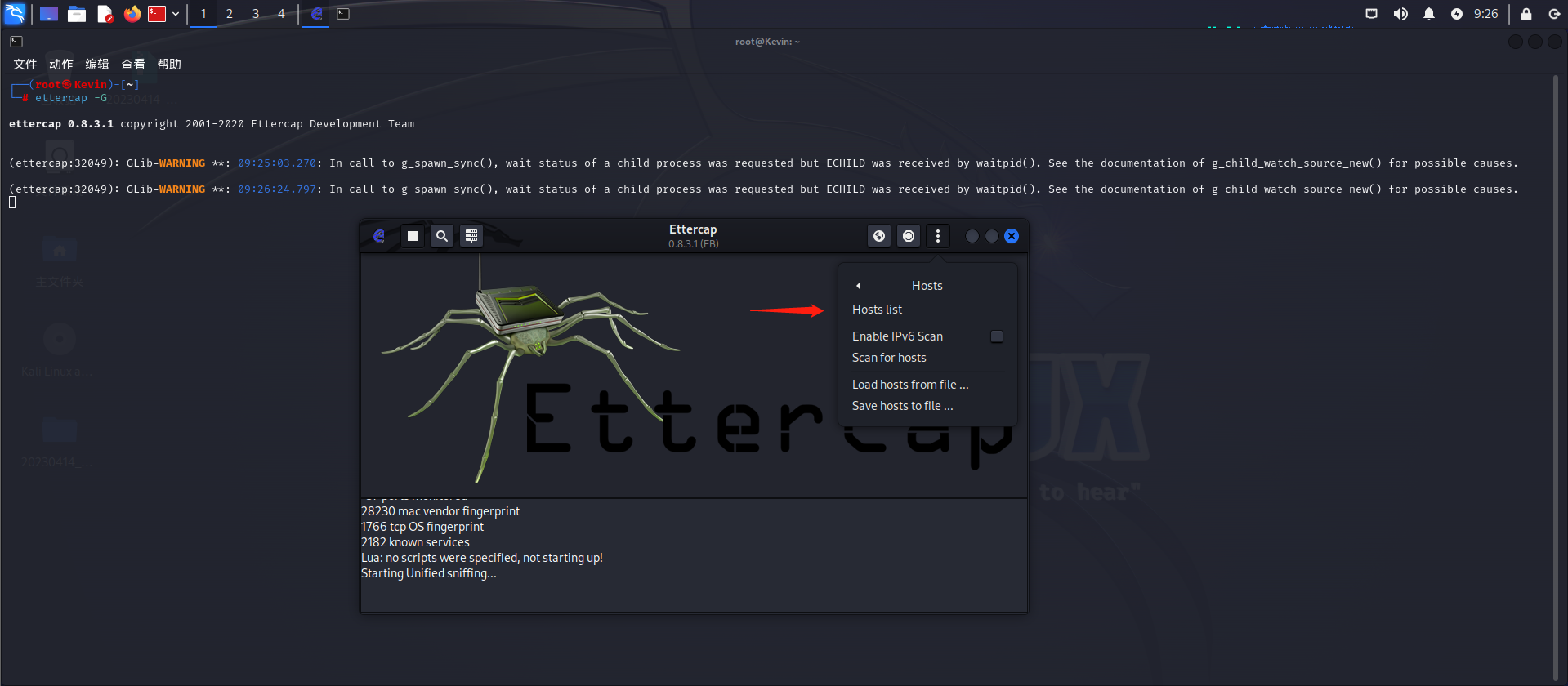
Task: Open the notifications bell icon
Action: click(1429, 14)
